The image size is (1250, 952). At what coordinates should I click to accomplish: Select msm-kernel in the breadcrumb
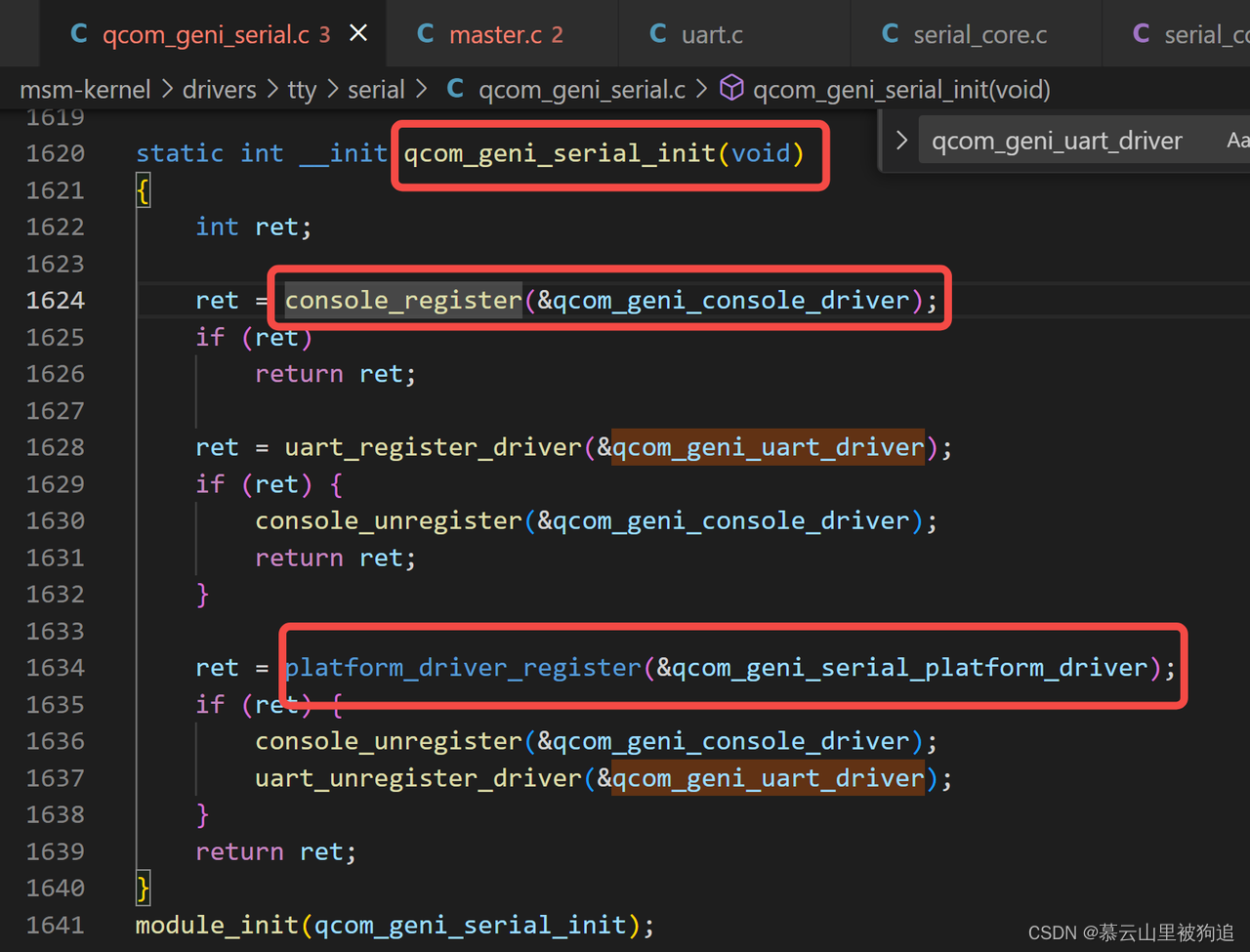85,90
